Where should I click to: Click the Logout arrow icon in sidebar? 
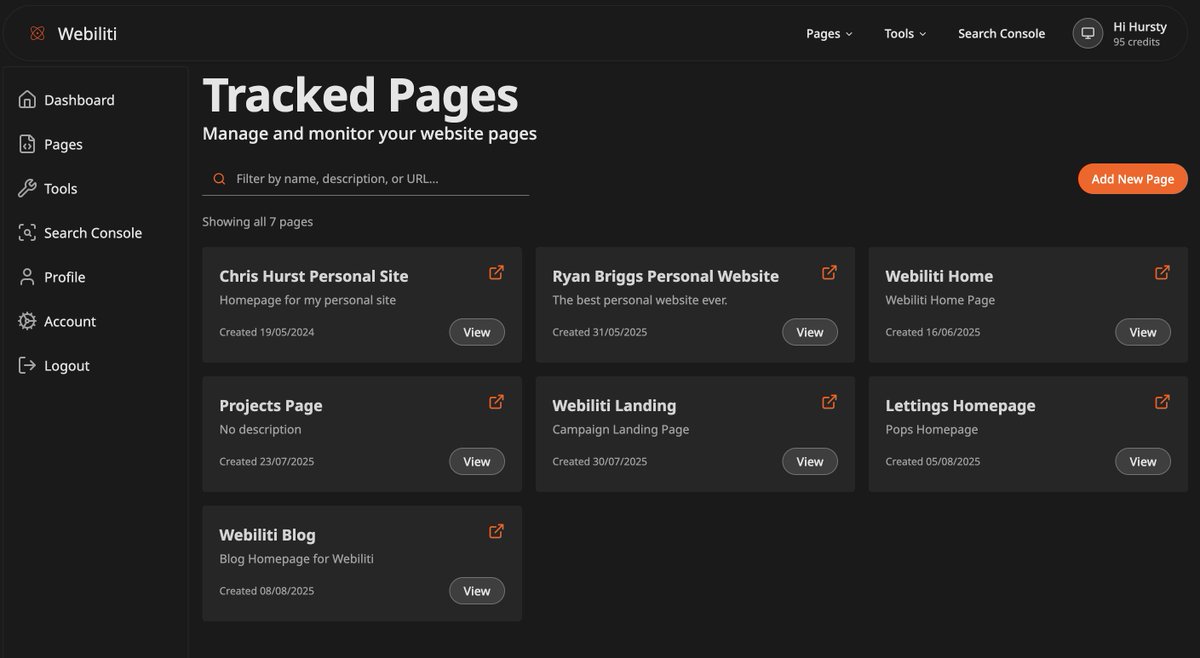[27, 366]
